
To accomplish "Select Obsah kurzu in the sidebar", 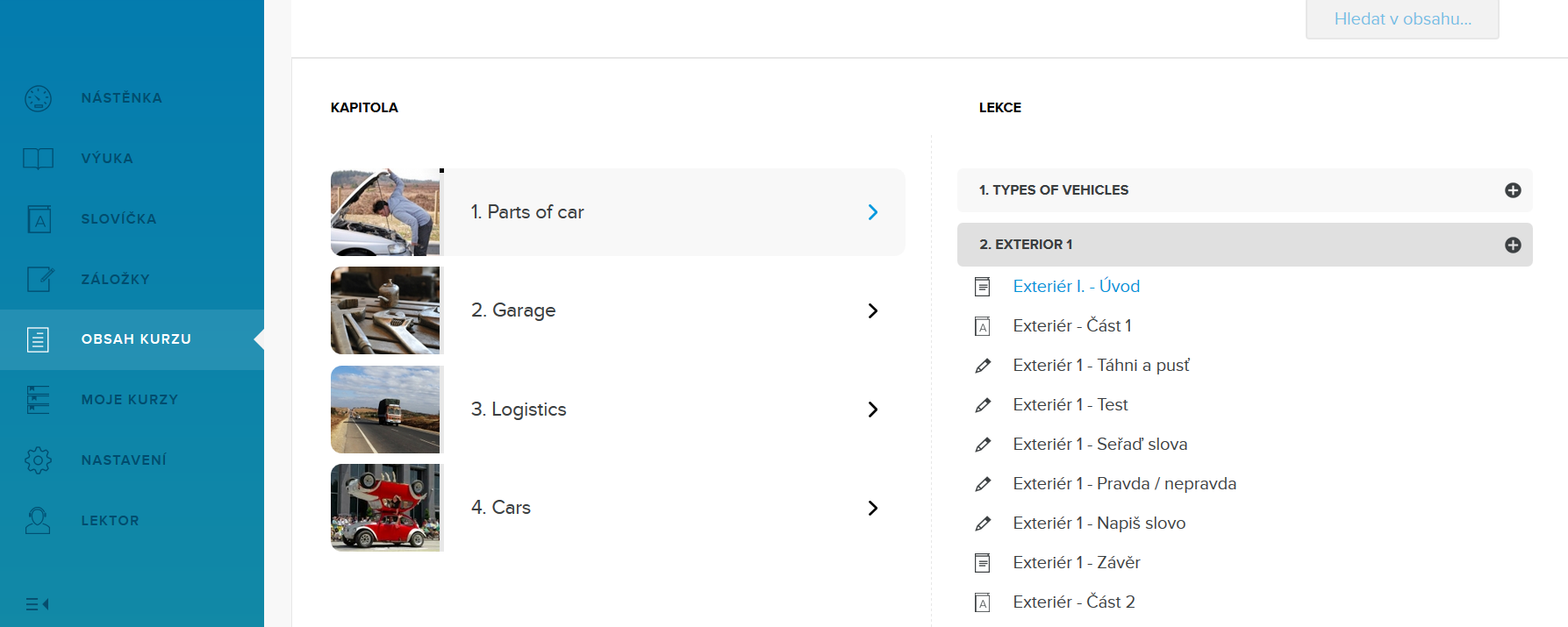I will [136, 339].
